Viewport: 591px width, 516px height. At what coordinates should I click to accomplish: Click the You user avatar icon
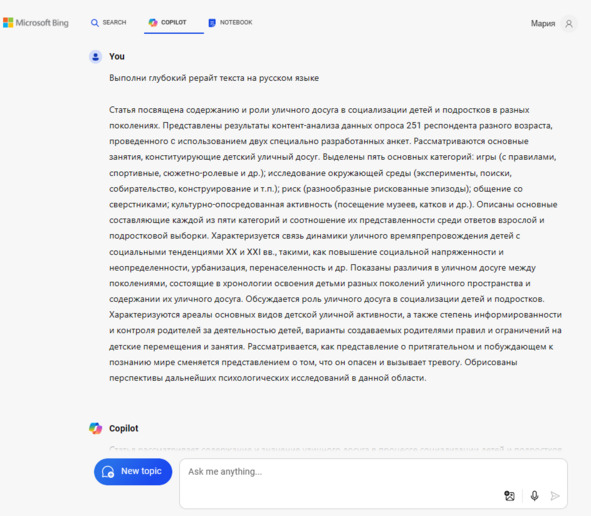tap(95, 57)
